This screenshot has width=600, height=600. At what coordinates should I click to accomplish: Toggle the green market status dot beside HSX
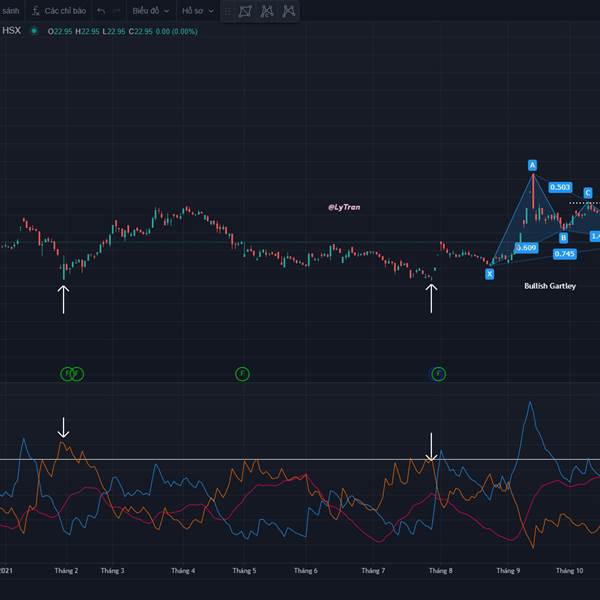point(33,31)
